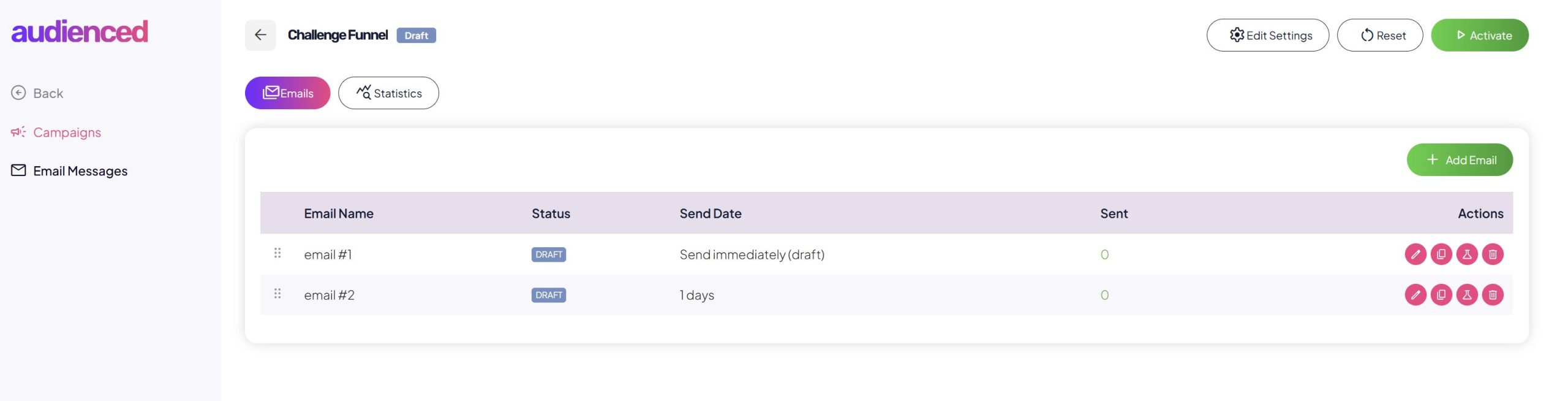Click Back in the left sidebar
The height and width of the screenshot is (401, 1568).
pos(48,93)
